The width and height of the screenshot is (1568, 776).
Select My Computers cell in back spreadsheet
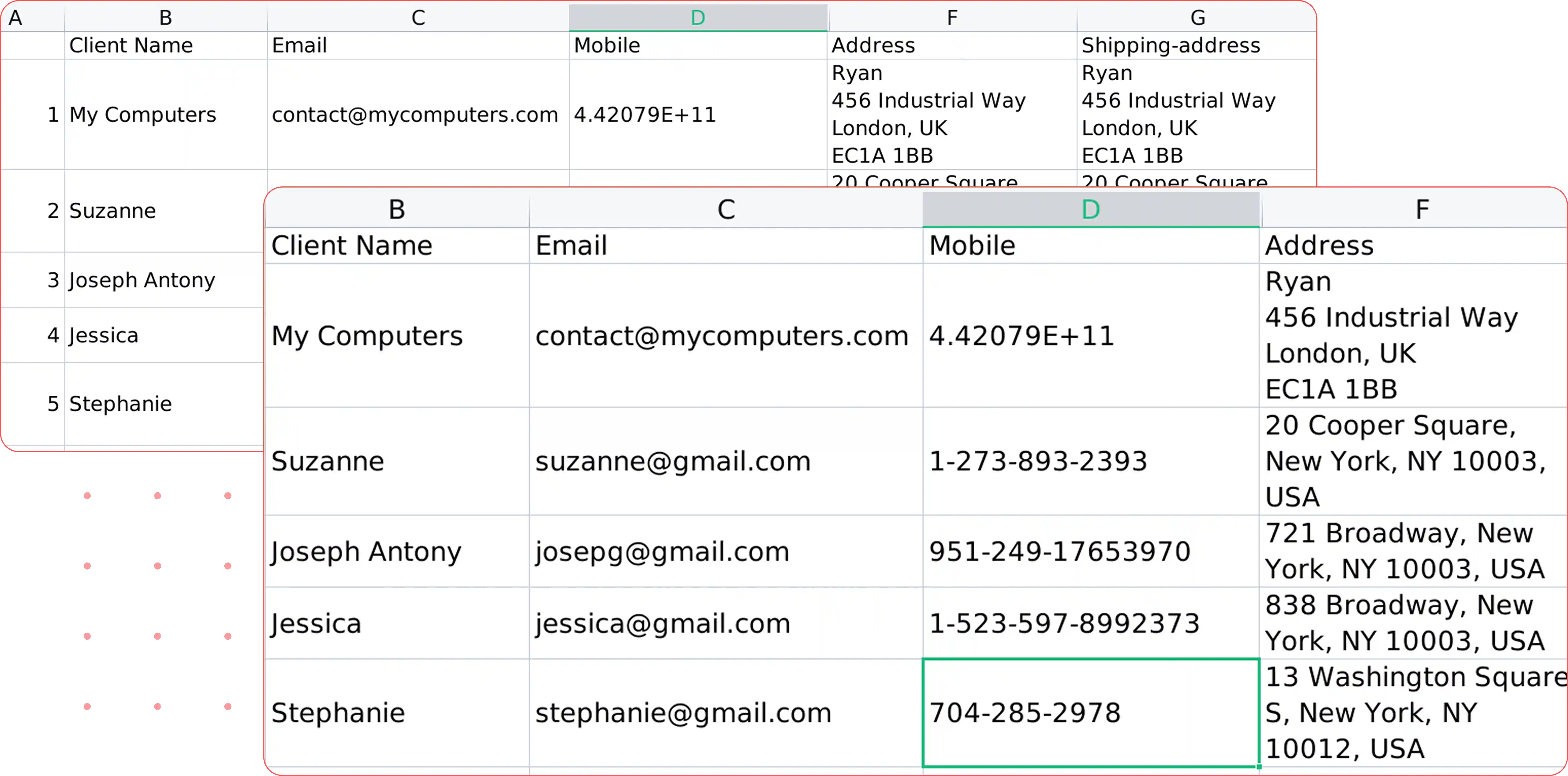tap(166, 114)
